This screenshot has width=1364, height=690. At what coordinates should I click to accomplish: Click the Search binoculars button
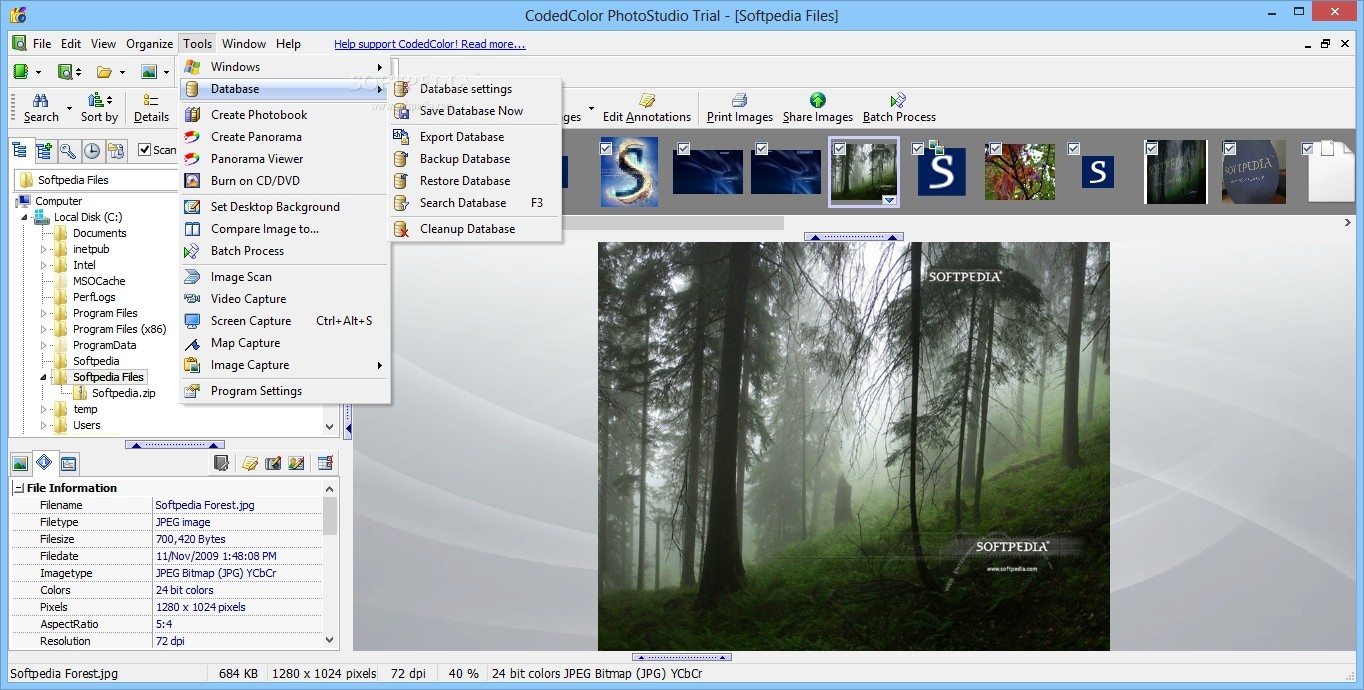[41, 108]
